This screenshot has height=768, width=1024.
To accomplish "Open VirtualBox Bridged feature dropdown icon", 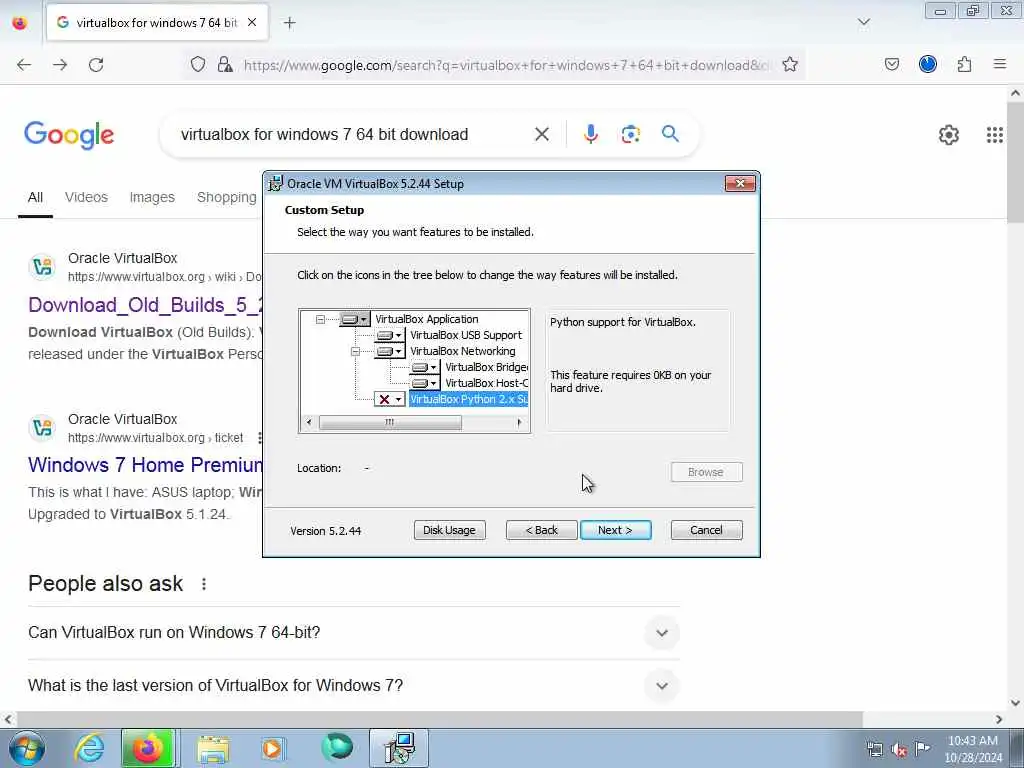I will (x=424, y=367).
